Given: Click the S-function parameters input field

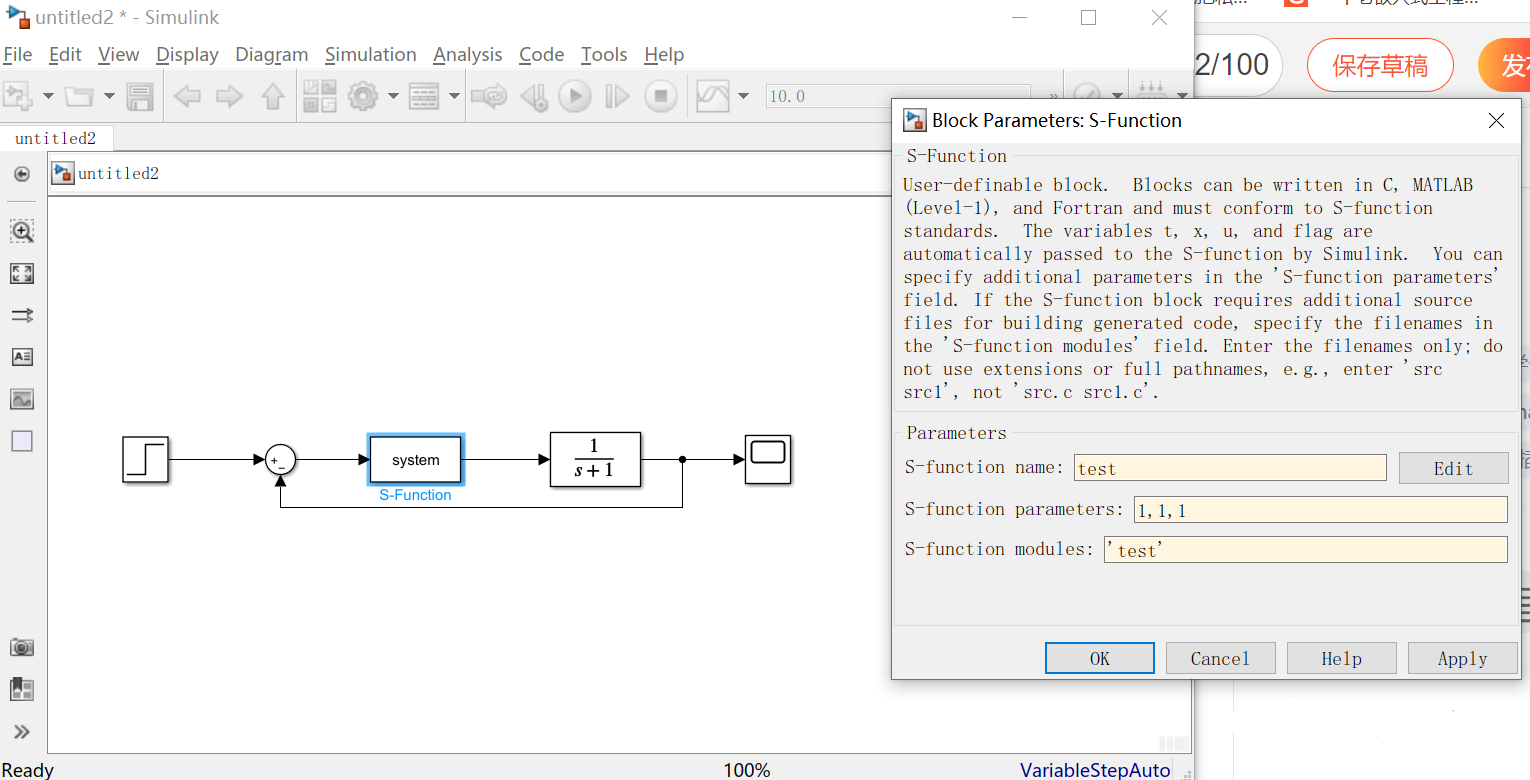Looking at the screenshot, I should (x=1320, y=510).
